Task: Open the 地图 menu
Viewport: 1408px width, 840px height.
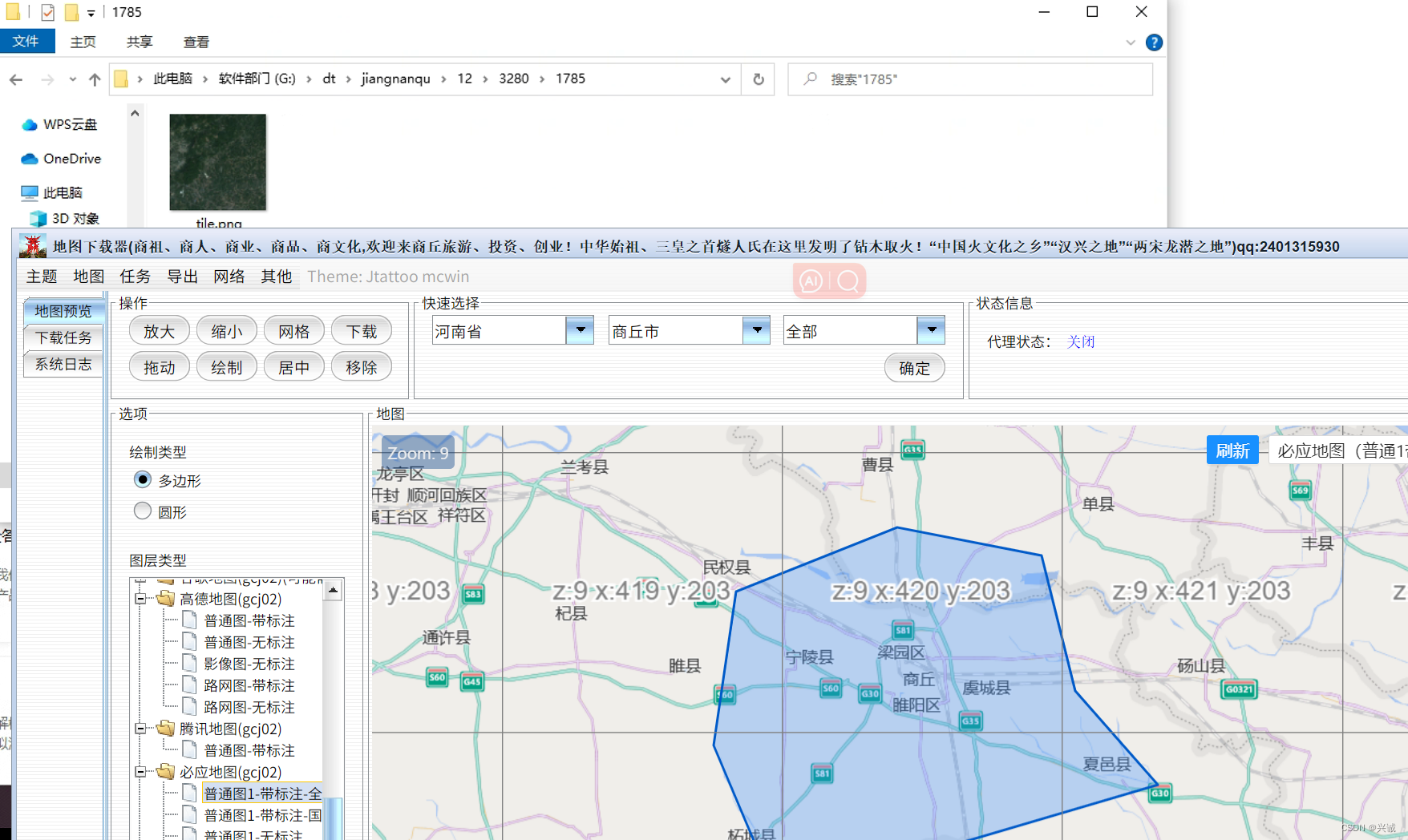Action: click(x=89, y=277)
